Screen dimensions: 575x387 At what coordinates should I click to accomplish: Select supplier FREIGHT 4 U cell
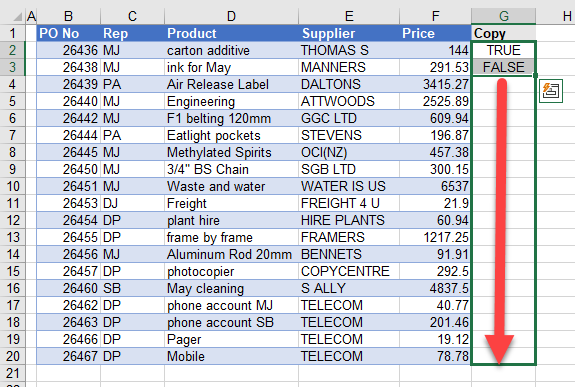(349, 203)
